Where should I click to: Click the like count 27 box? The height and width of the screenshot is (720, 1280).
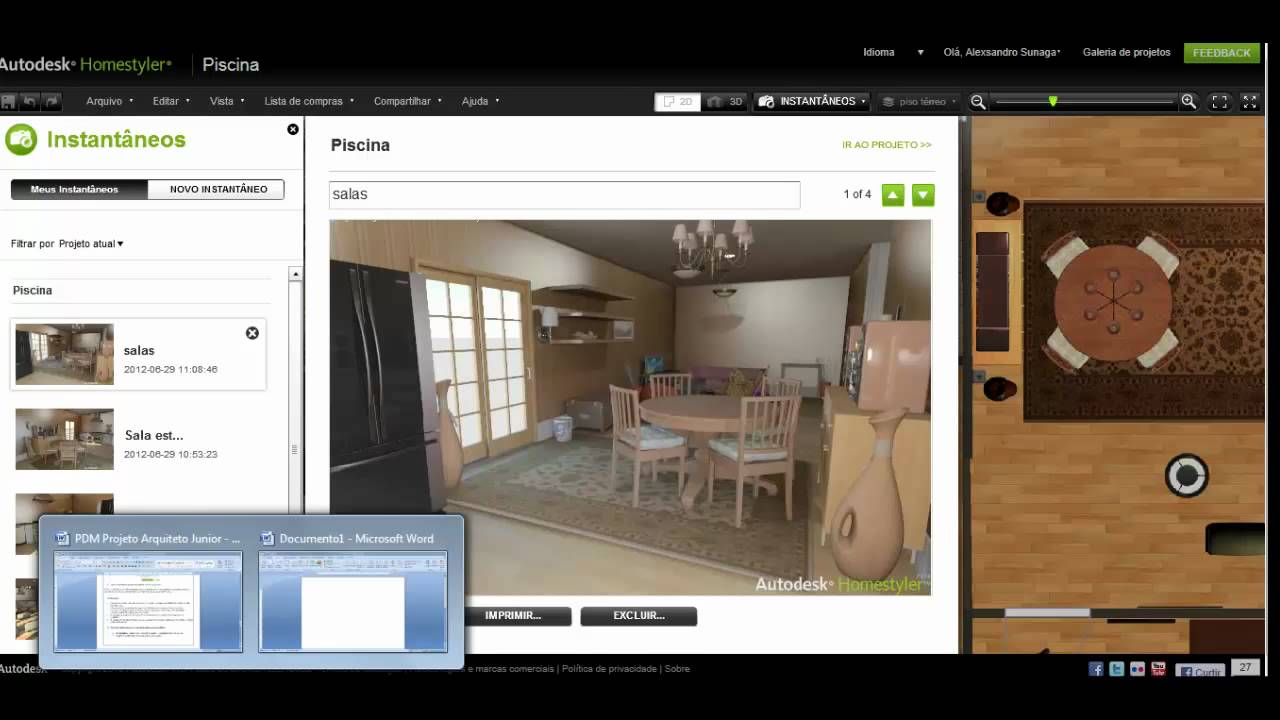coord(1245,668)
